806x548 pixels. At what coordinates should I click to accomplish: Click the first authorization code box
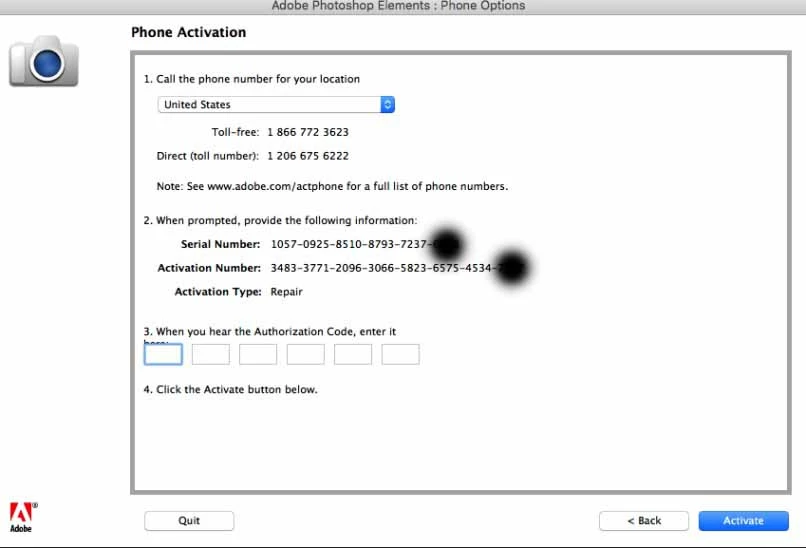coord(163,354)
